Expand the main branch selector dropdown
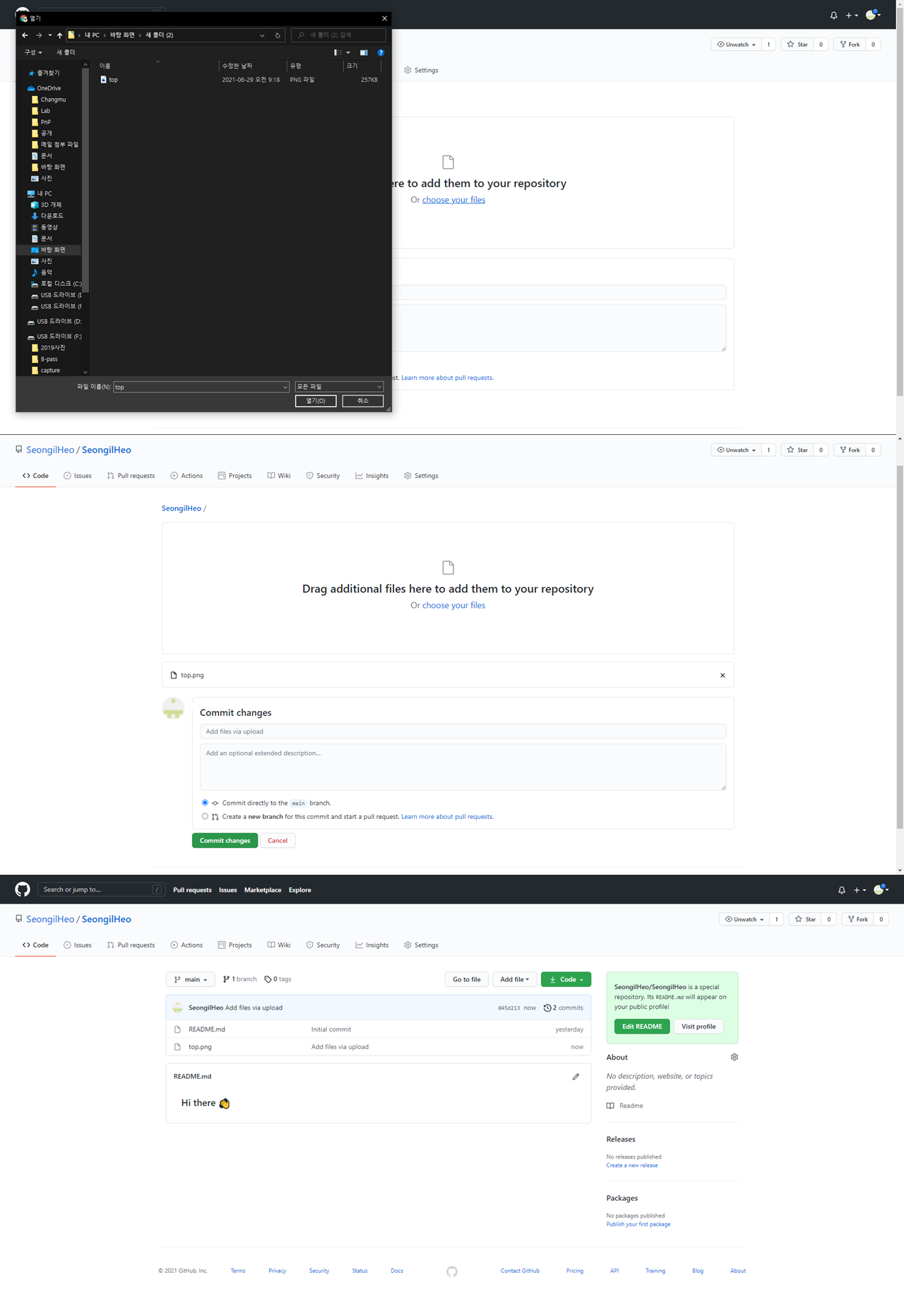This screenshot has width=904, height=1316. (x=191, y=980)
